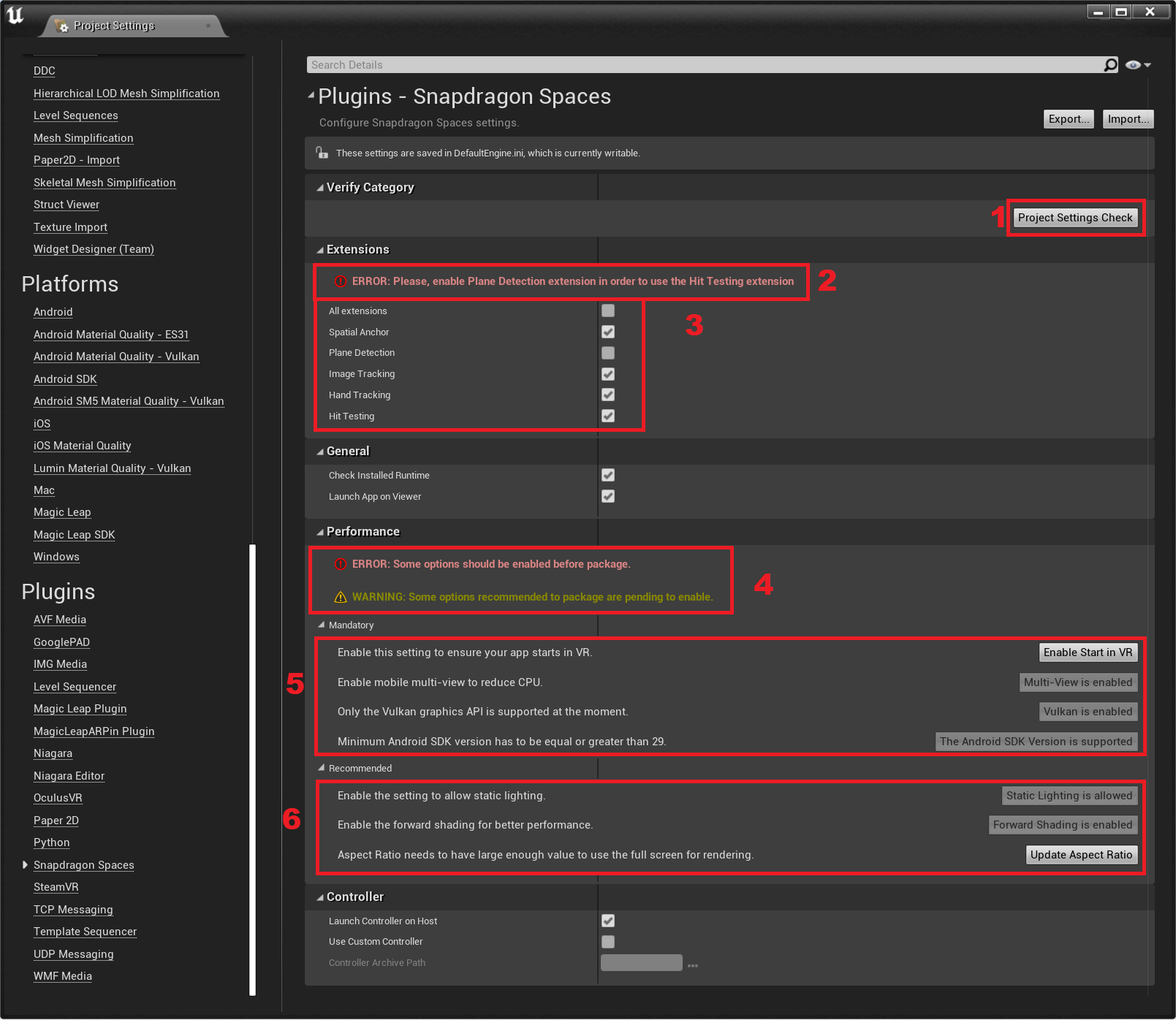Open OculusVR plugin settings
This screenshot has width=1176, height=1020.
pyautogui.click(x=58, y=798)
